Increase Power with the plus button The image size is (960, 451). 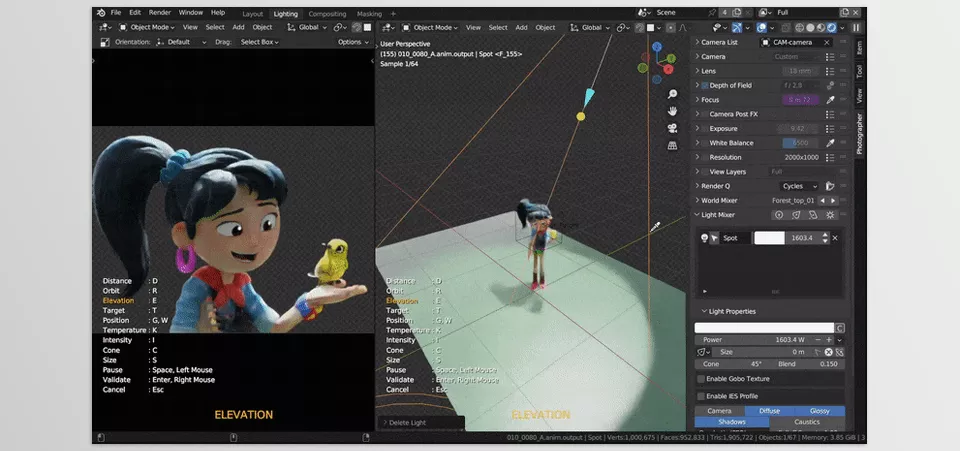(x=829, y=340)
